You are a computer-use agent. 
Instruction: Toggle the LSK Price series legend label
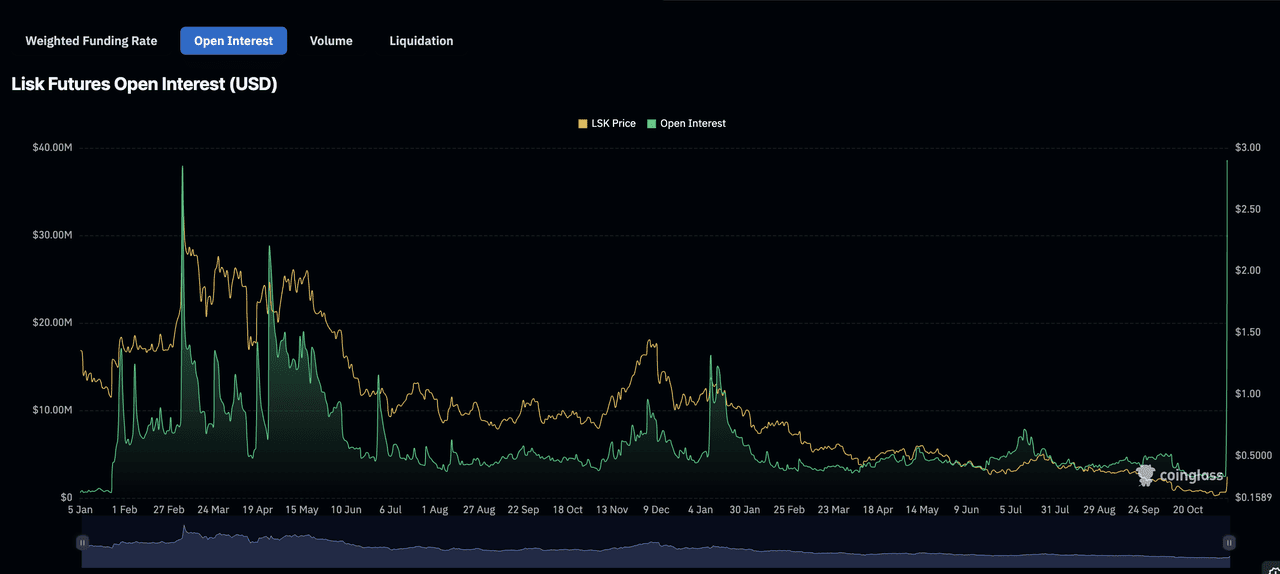(x=613, y=124)
